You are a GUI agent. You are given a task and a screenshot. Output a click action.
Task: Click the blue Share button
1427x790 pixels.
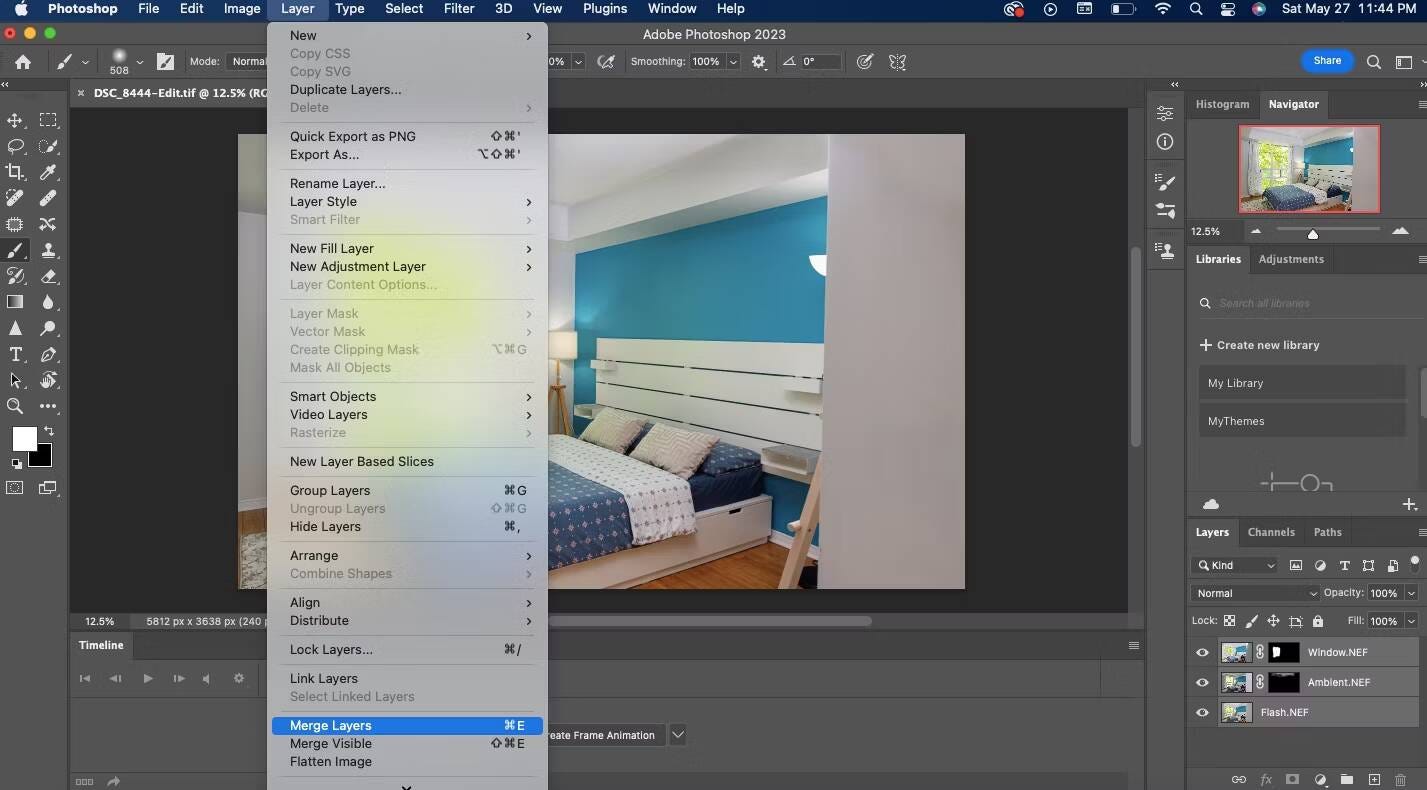(1327, 61)
